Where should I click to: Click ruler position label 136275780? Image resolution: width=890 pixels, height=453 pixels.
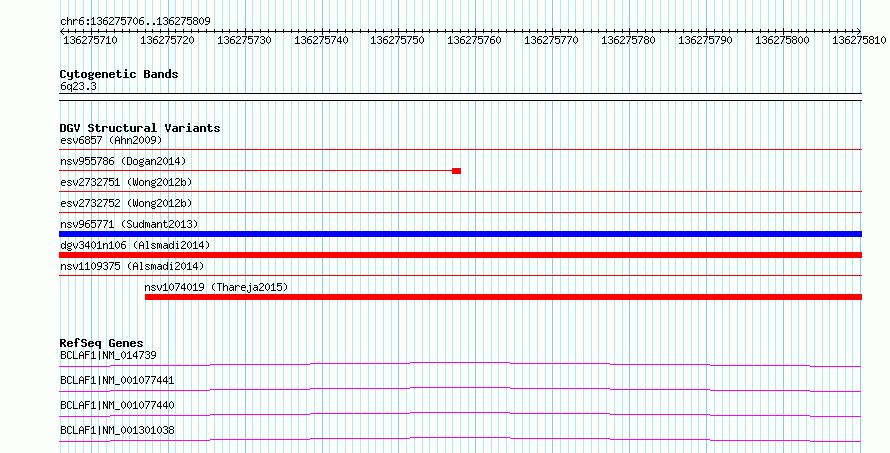click(x=628, y=40)
